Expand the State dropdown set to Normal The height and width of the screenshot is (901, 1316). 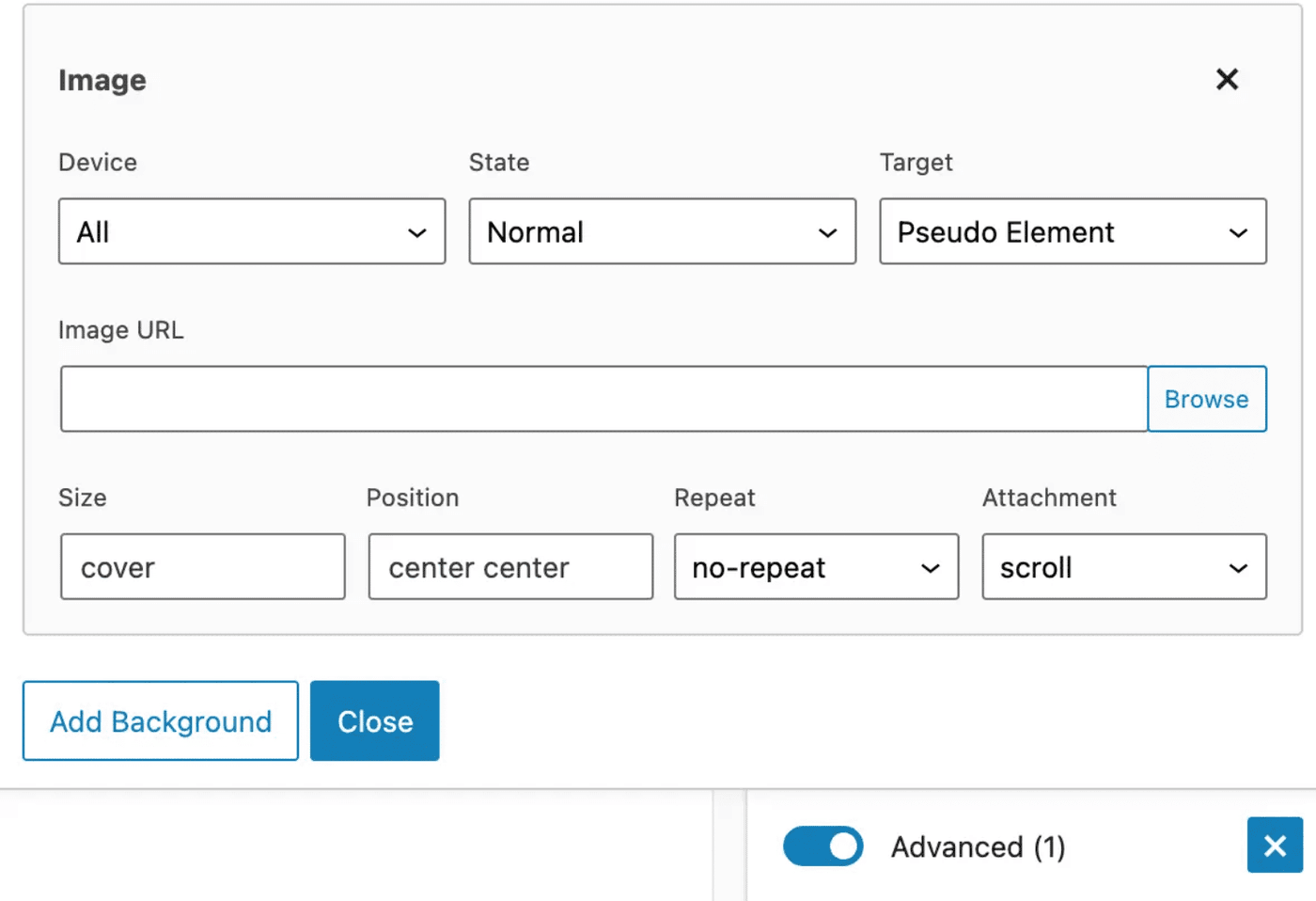pyautogui.click(x=662, y=231)
